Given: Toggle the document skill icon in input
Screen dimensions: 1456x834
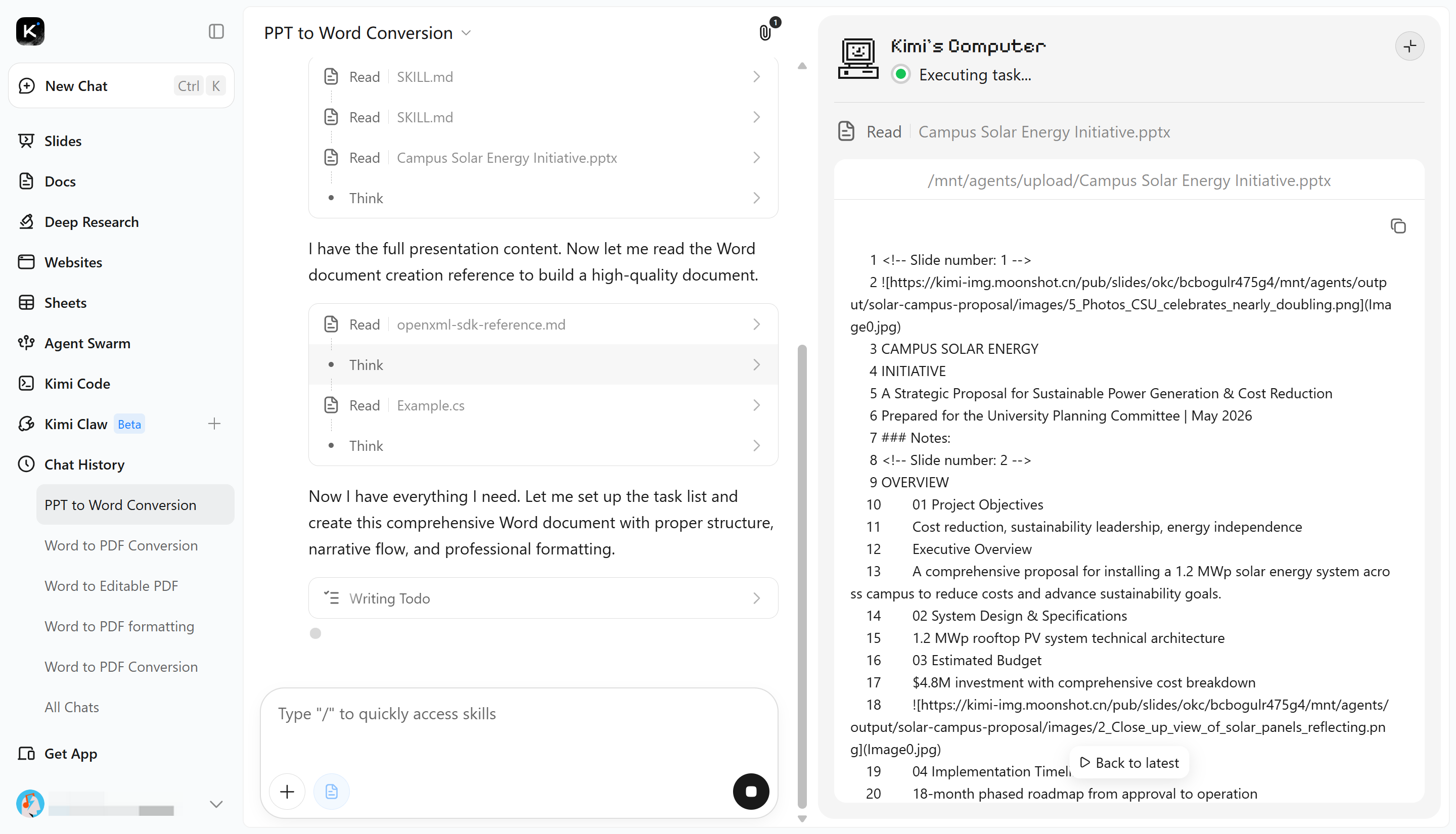Looking at the screenshot, I should pos(332,792).
